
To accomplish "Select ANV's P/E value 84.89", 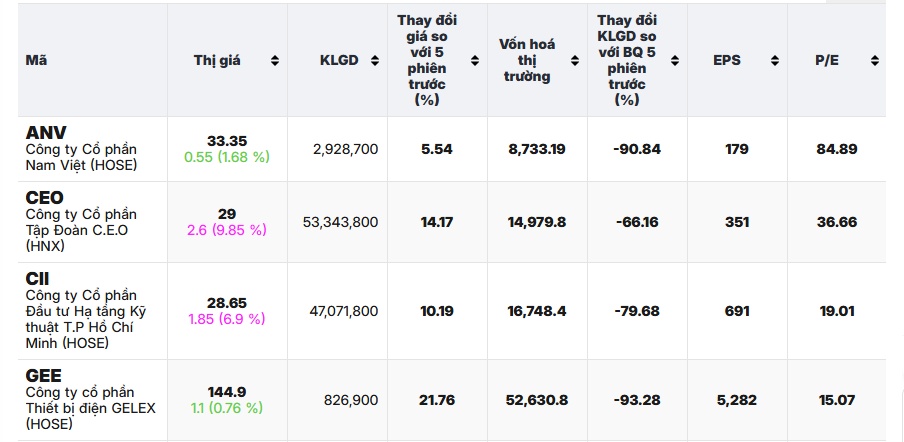I will [x=837, y=149].
